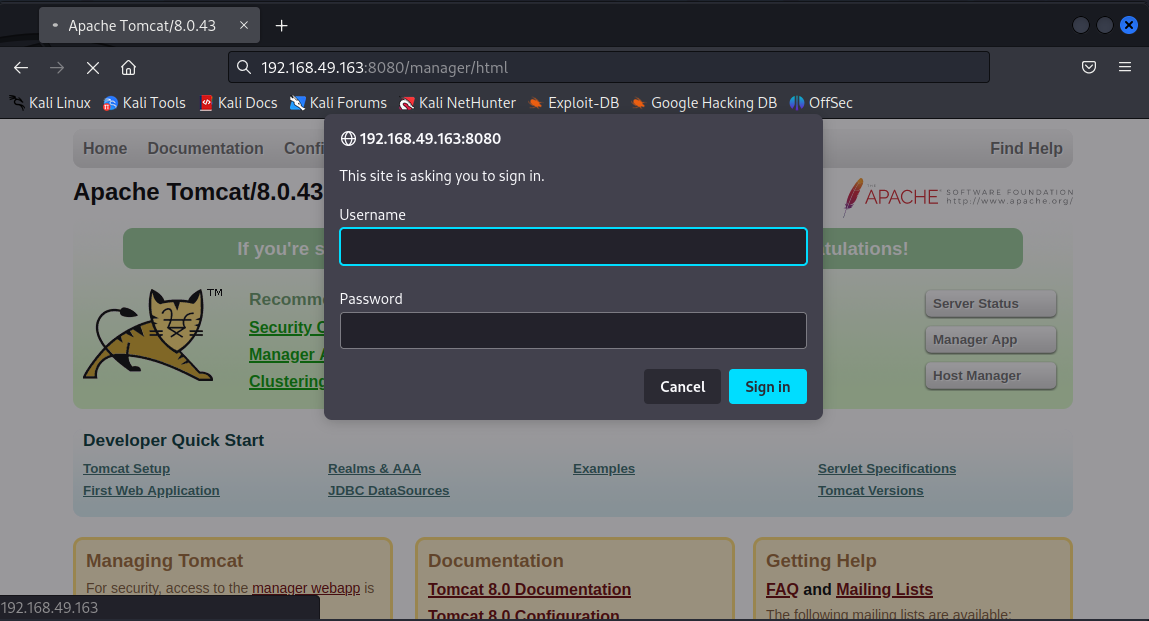
Task: Select the Apache Tomcat/8.0.43 tab
Action: pyautogui.click(x=140, y=26)
